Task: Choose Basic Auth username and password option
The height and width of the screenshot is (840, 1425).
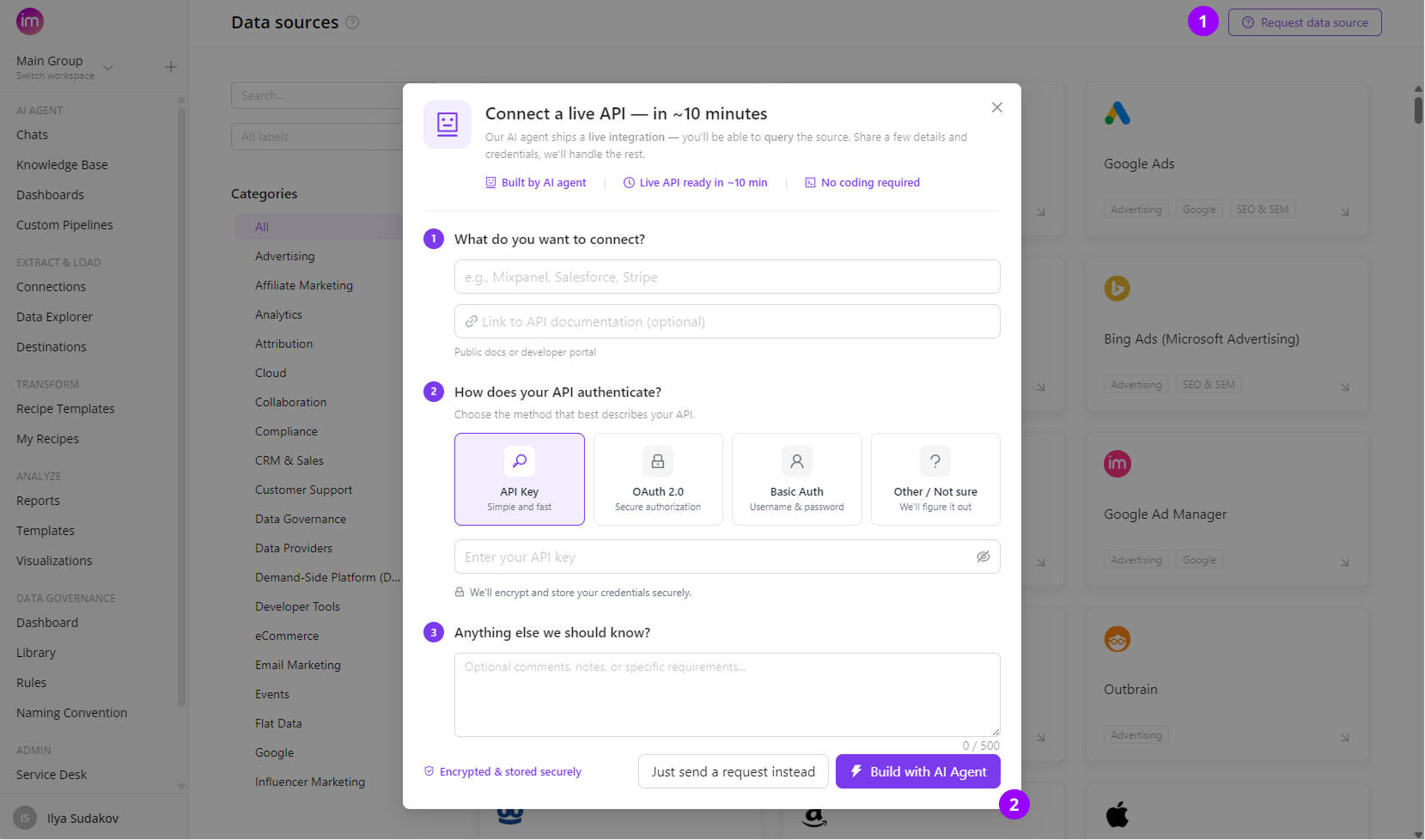Action: [797, 479]
